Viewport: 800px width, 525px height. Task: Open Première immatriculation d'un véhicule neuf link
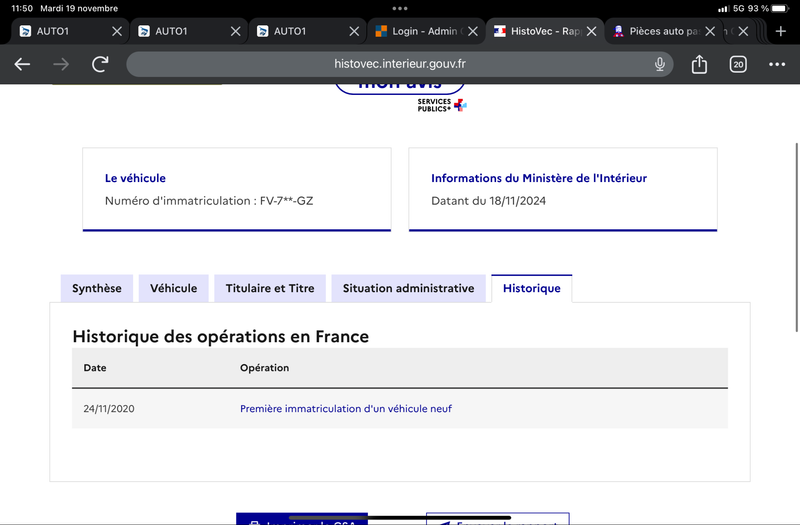[346, 409]
